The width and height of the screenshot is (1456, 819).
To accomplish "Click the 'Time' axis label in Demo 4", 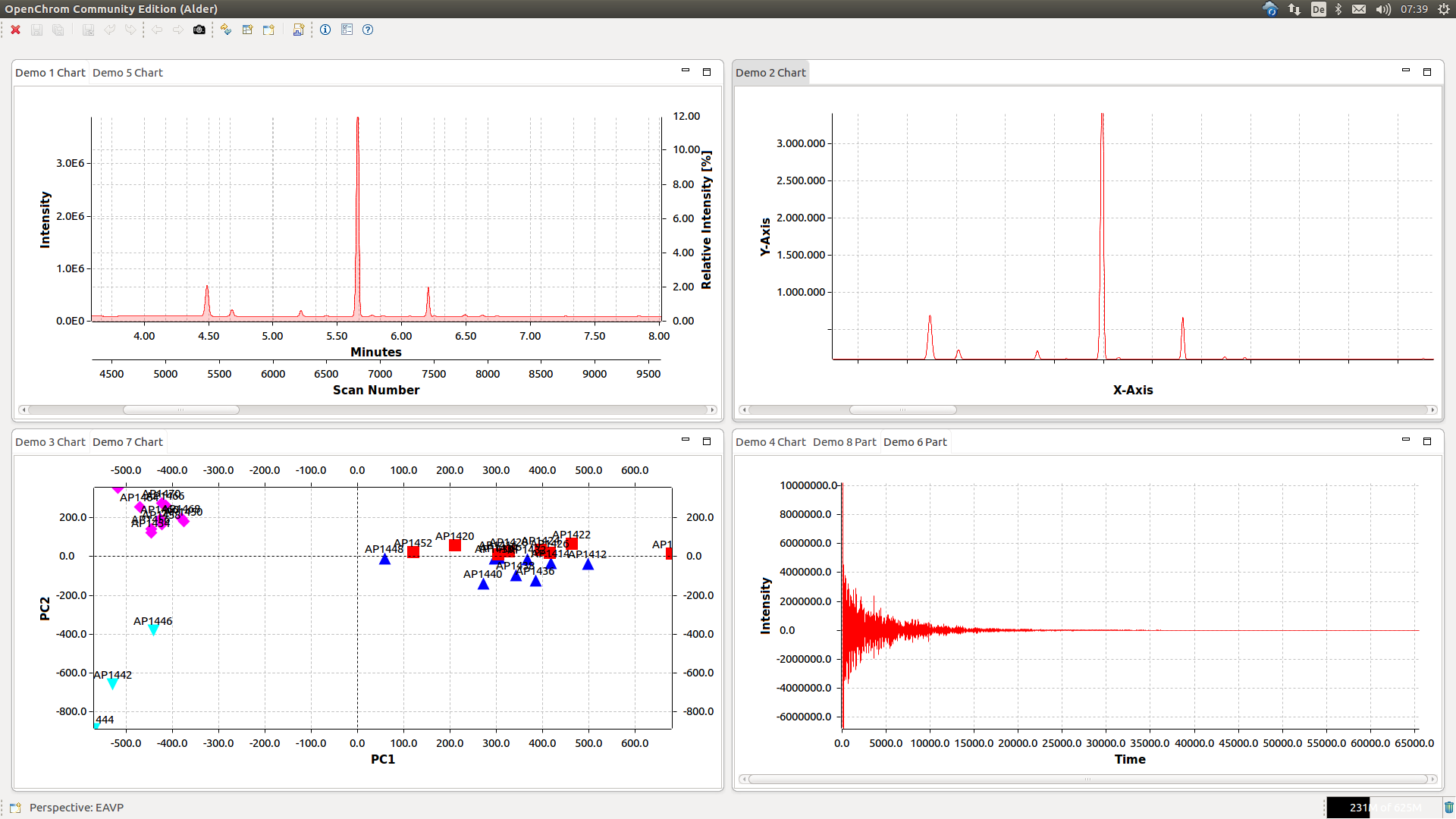I will (1130, 759).
